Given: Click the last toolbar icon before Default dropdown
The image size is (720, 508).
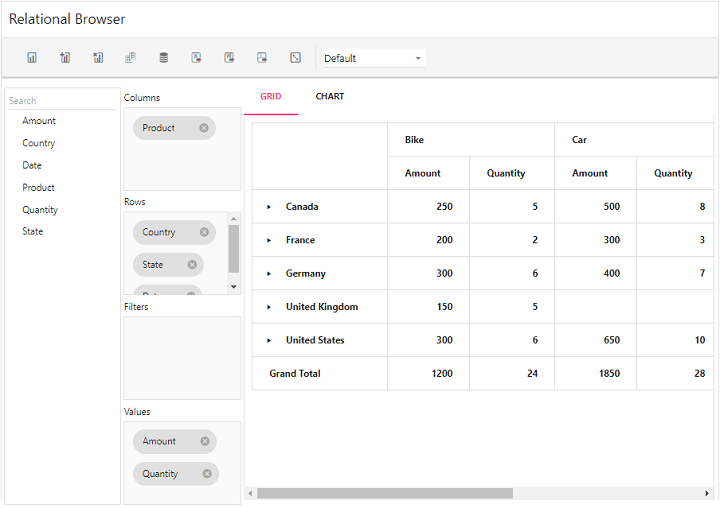Looking at the screenshot, I should pyautogui.click(x=296, y=58).
